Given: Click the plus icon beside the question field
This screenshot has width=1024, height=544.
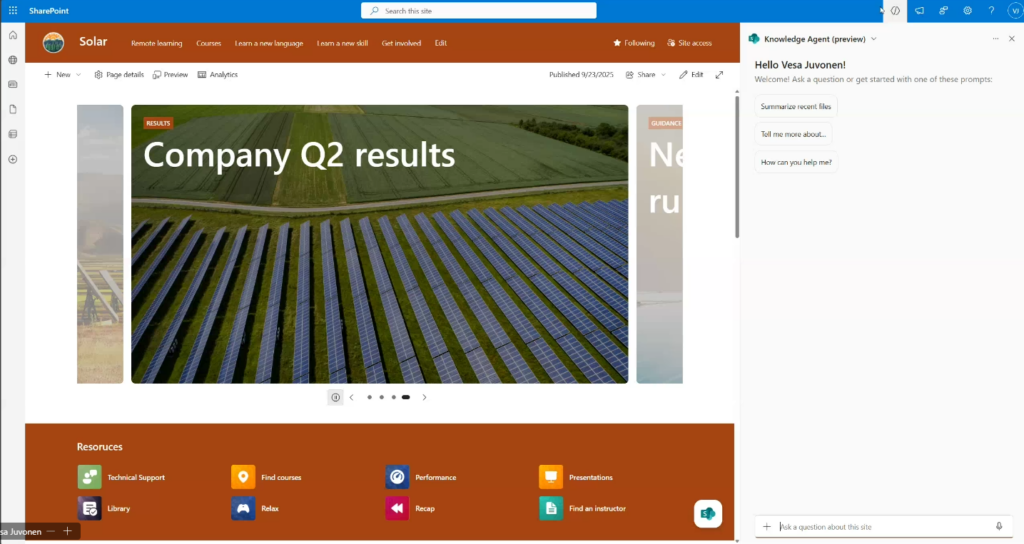Looking at the screenshot, I should pos(767,526).
